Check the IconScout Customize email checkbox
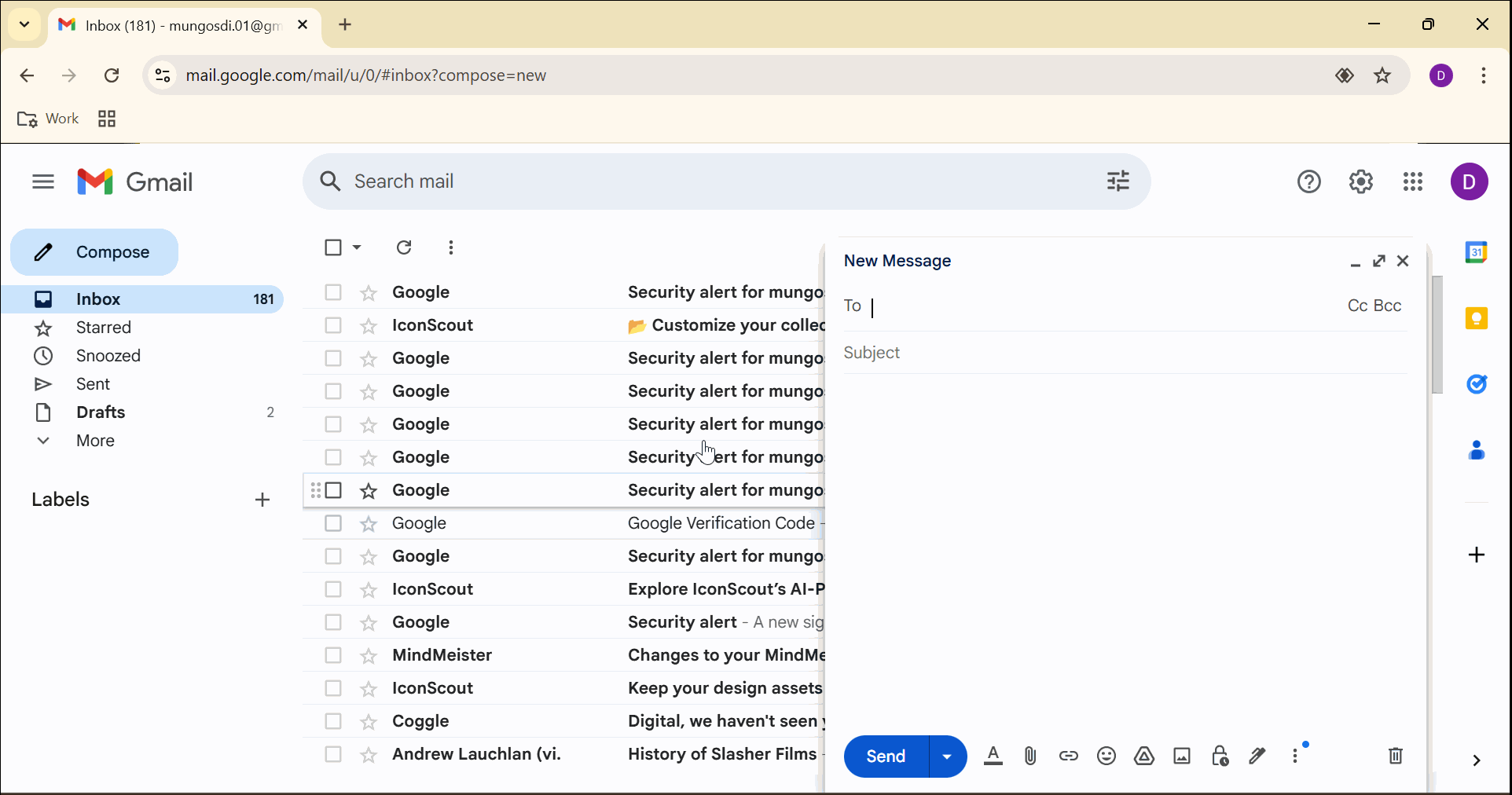The image size is (1512, 795). pyautogui.click(x=333, y=325)
